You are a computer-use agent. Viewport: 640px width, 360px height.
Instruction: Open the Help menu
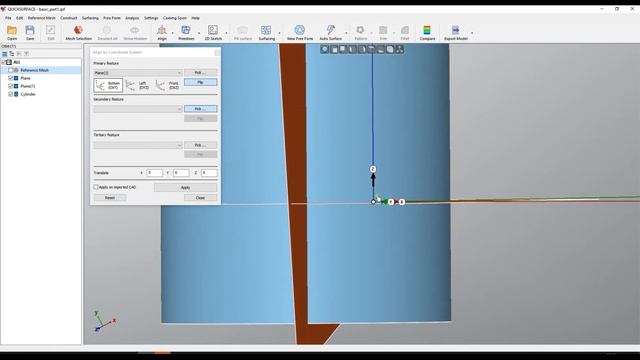196,18
